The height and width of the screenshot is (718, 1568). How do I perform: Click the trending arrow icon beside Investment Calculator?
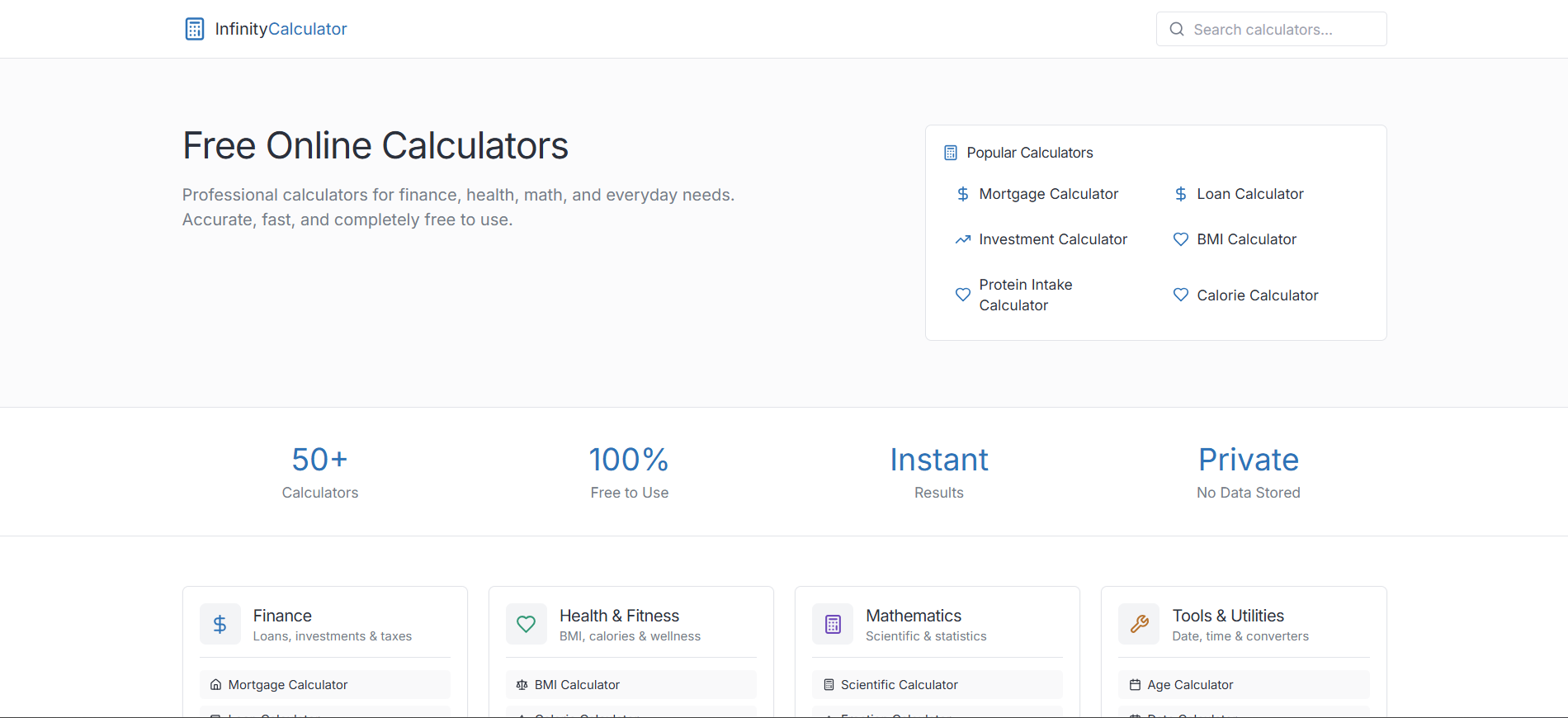pyautogui.click(x=962, y=239)
